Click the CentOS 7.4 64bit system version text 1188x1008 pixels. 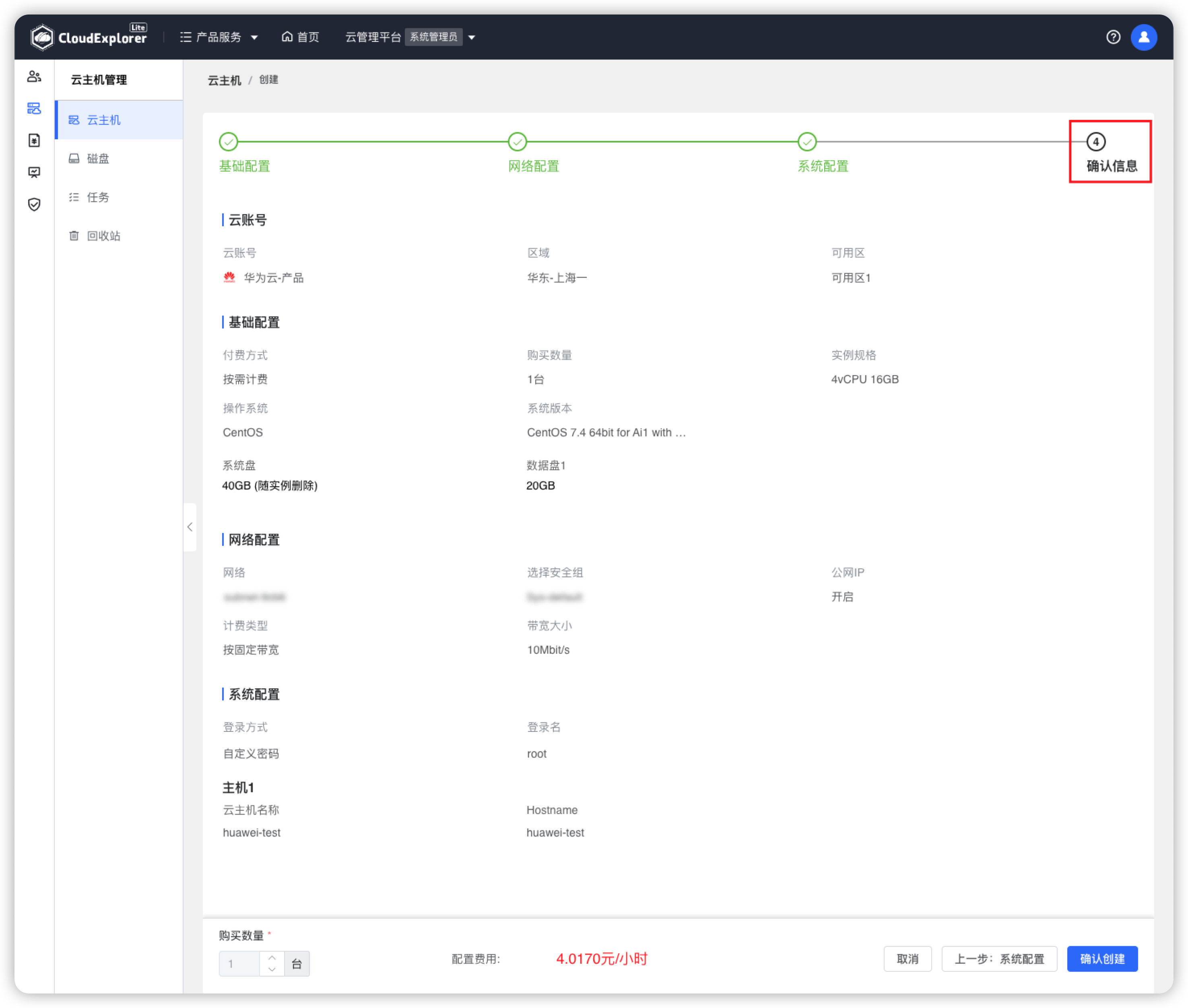click(606, 433)
